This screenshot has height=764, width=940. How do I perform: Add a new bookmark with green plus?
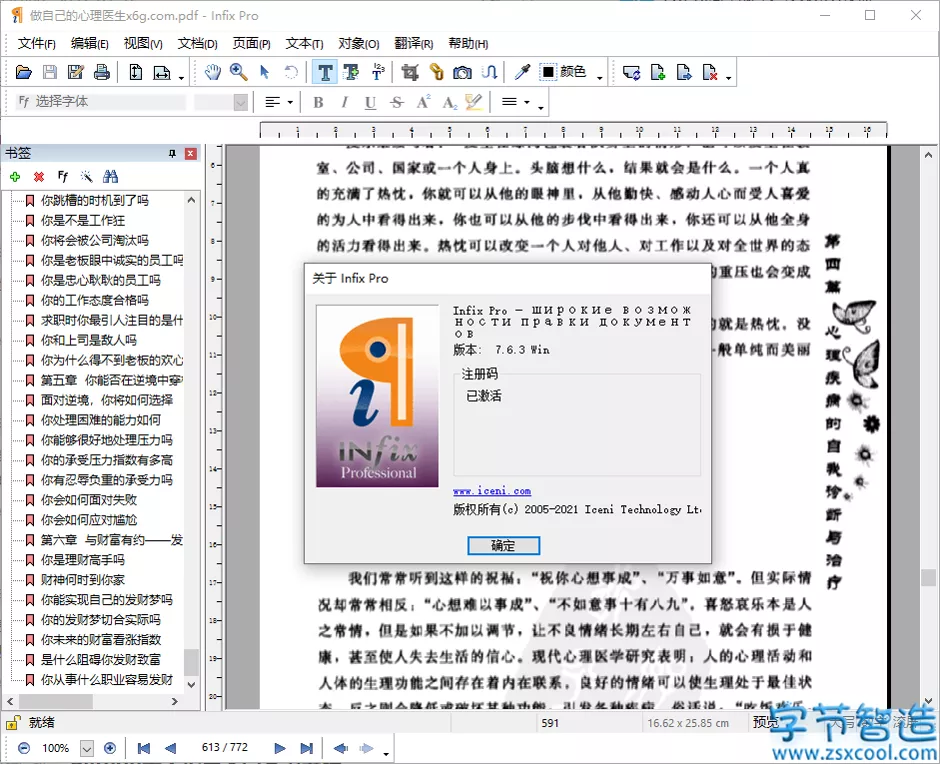tap(15, 177)
